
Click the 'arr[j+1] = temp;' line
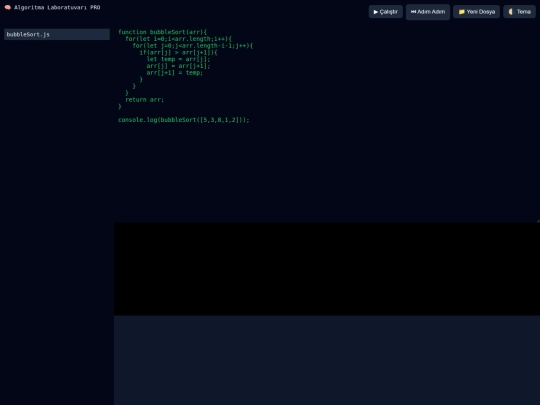[x=175, y=73]
